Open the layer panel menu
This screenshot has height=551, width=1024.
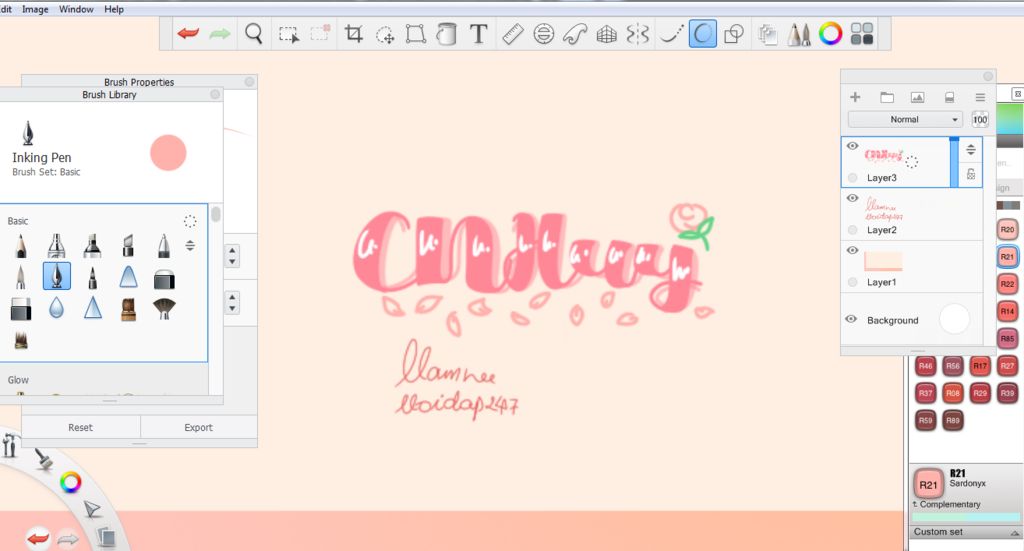point(980,97)
